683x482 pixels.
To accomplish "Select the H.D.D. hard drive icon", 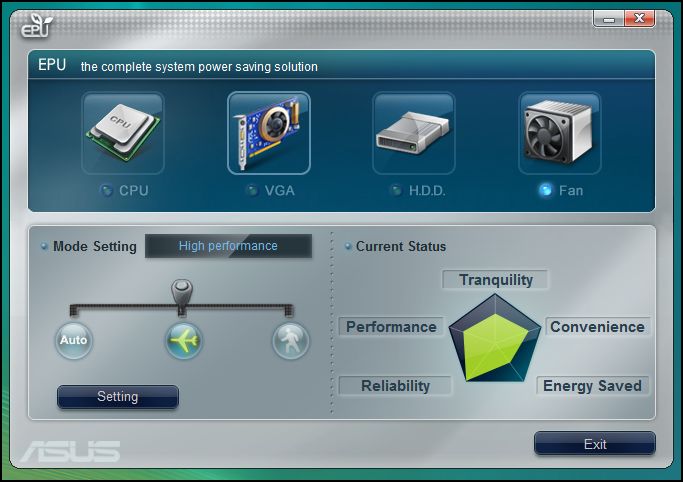I will click(414, 133).
